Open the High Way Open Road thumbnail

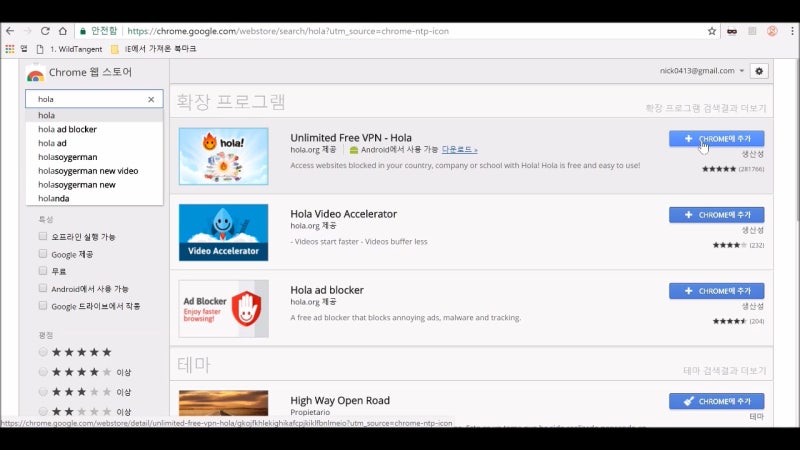(x=223, y=403)
